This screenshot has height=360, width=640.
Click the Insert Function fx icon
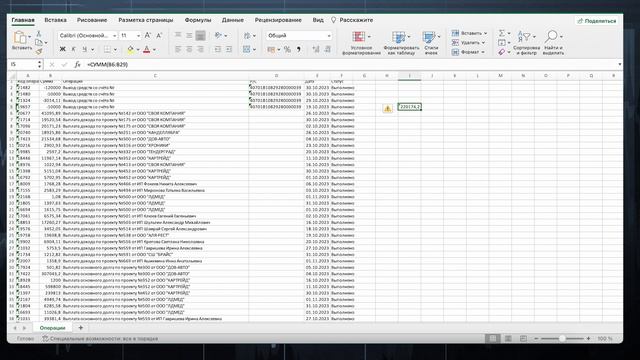(77, 64)
